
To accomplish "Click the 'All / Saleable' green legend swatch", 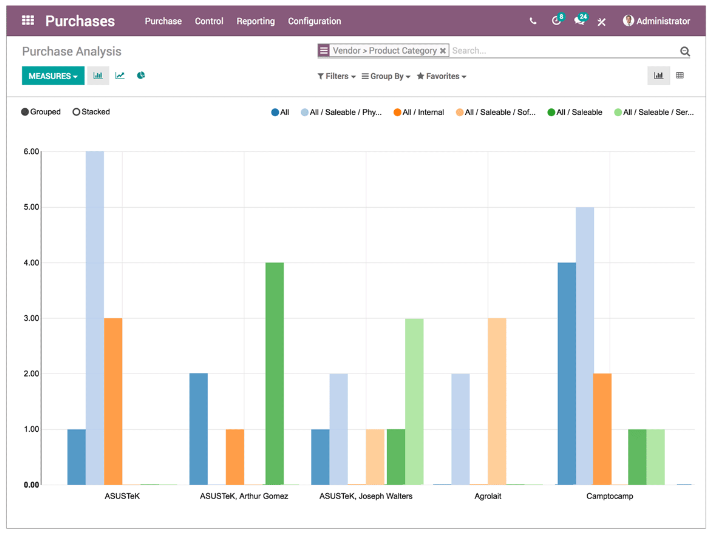I will coord(551,113).
